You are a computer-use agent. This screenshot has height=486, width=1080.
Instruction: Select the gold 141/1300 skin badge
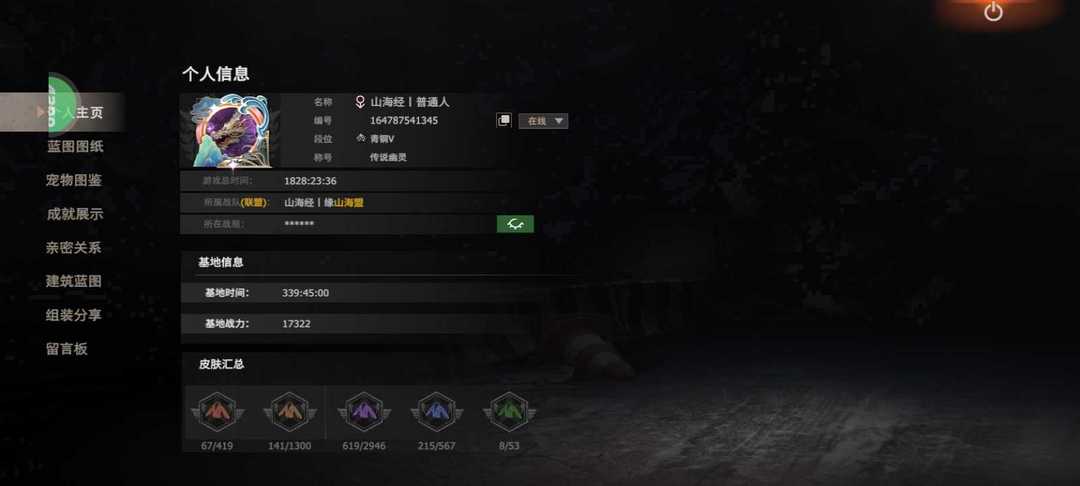point(290,412)
